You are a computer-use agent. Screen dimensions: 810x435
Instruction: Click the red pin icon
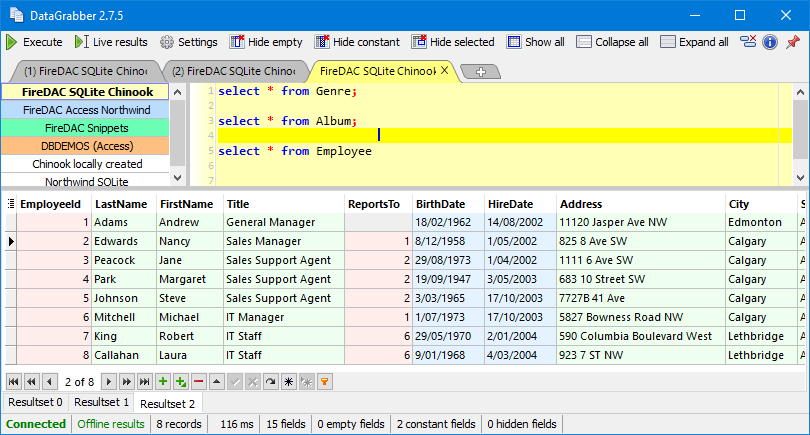coord(793,42)
